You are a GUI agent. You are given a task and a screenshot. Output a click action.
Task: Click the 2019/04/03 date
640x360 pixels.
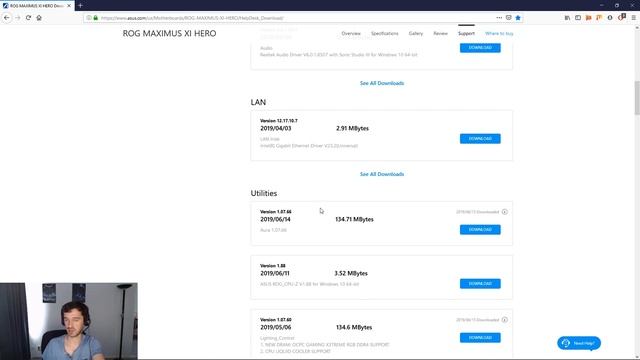coord(276,128)
